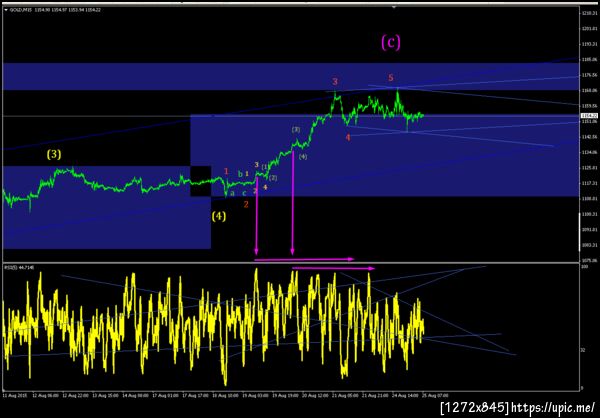Select the red 5 wave label
The height and width of the screenshot is (418, 600).
(x=391, y=78)
